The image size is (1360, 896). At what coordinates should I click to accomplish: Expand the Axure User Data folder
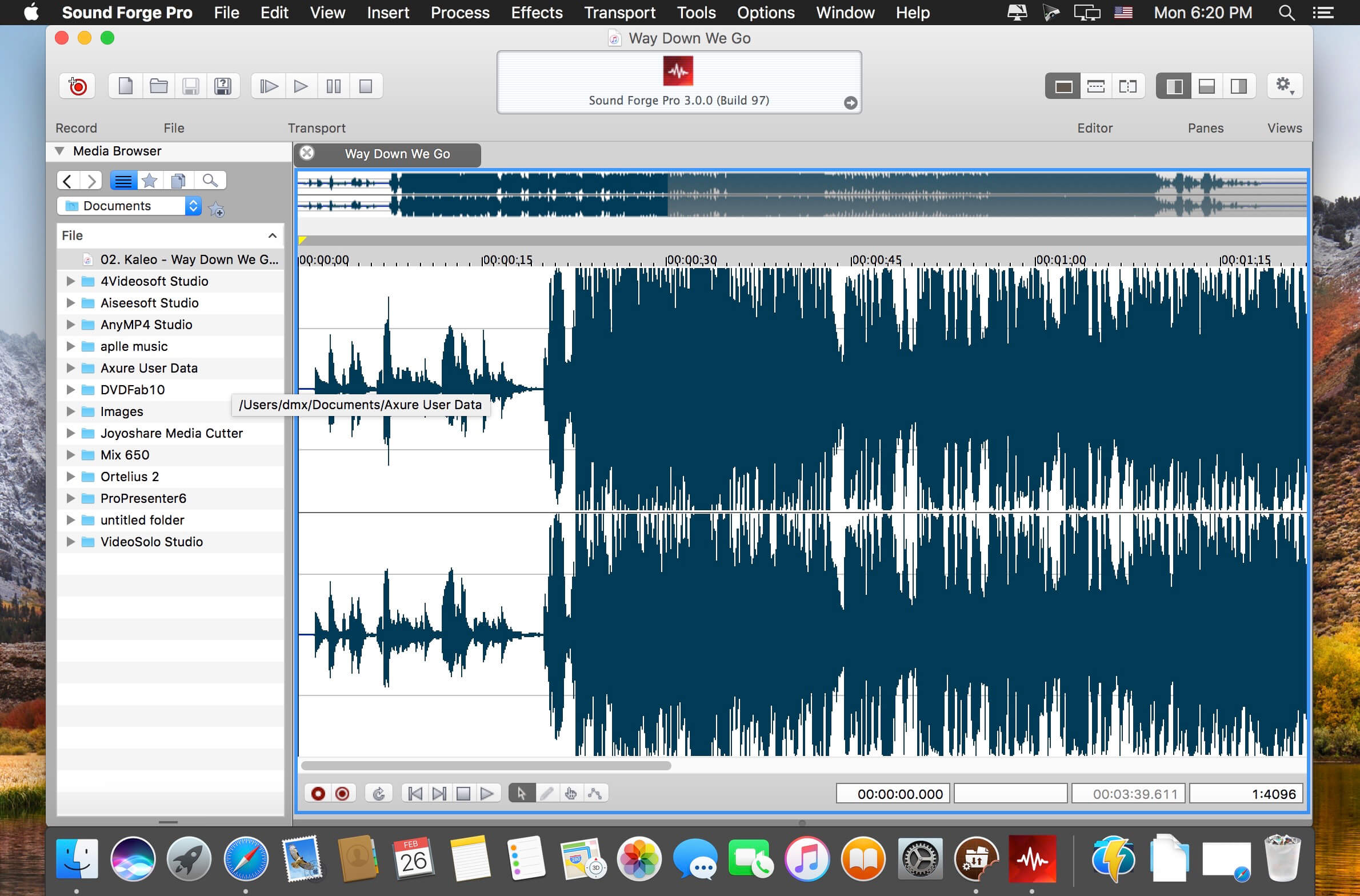click(70, 368)
